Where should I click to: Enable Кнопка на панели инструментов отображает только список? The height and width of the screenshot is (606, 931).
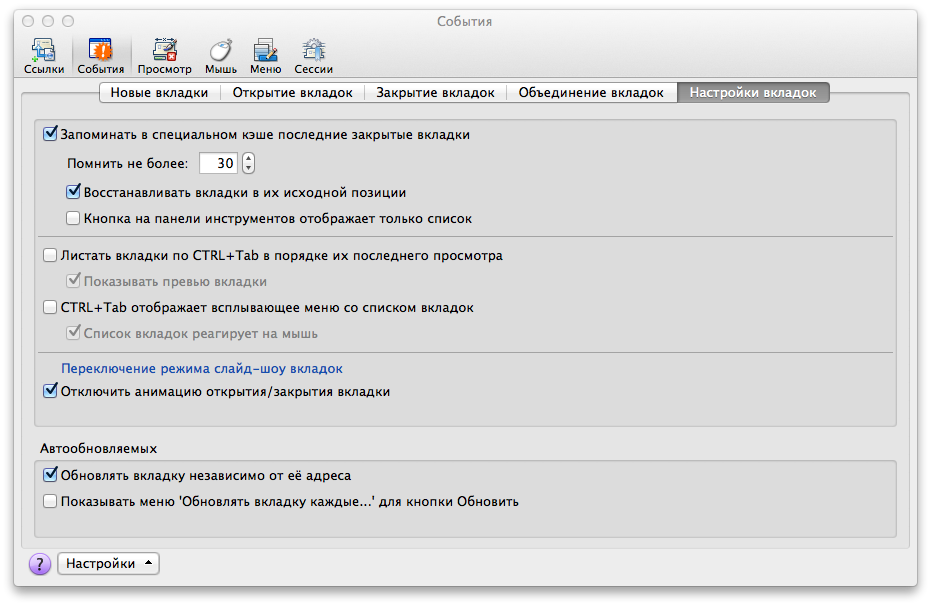(x=73, y=218)
